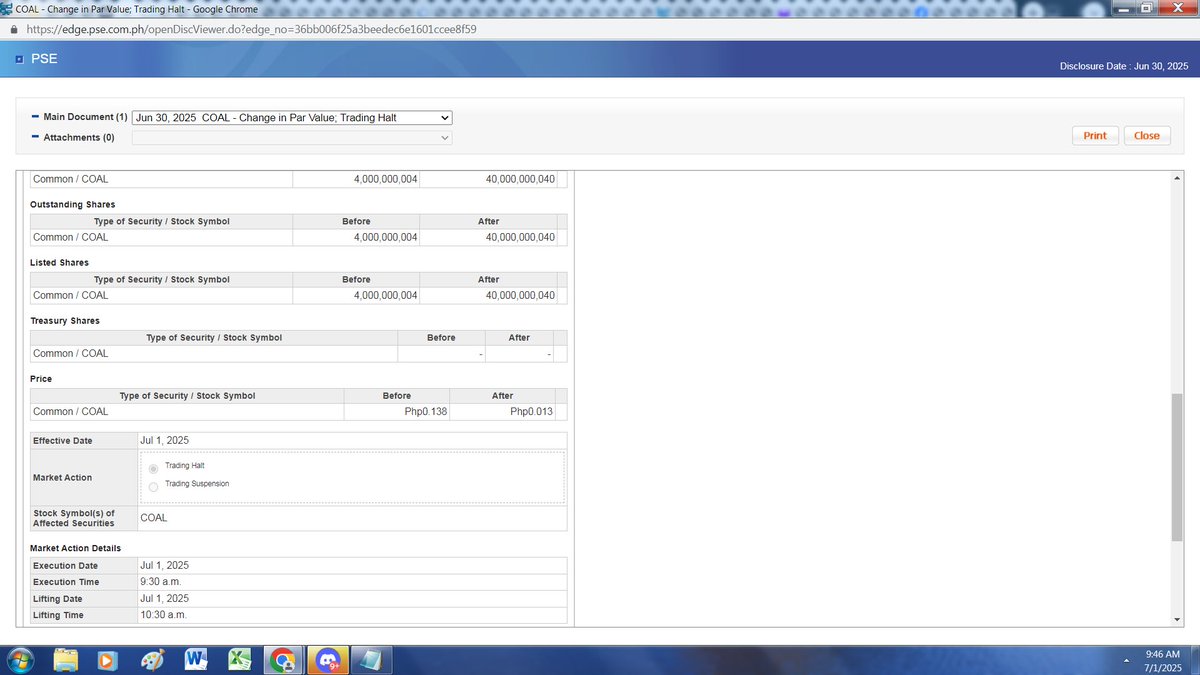
Task: Click the PSE header title text
Action: (45, 59)
